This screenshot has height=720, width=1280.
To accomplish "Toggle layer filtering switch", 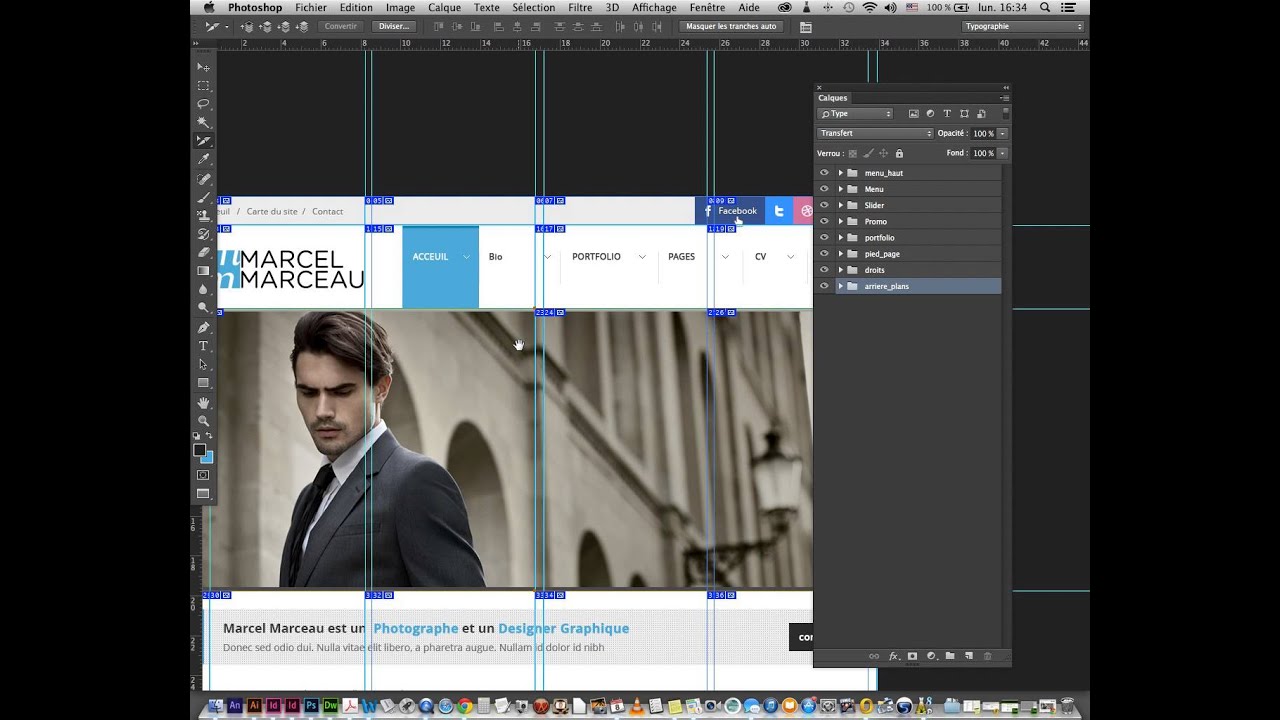I will pyautogui.click(x=1005, y=114).
